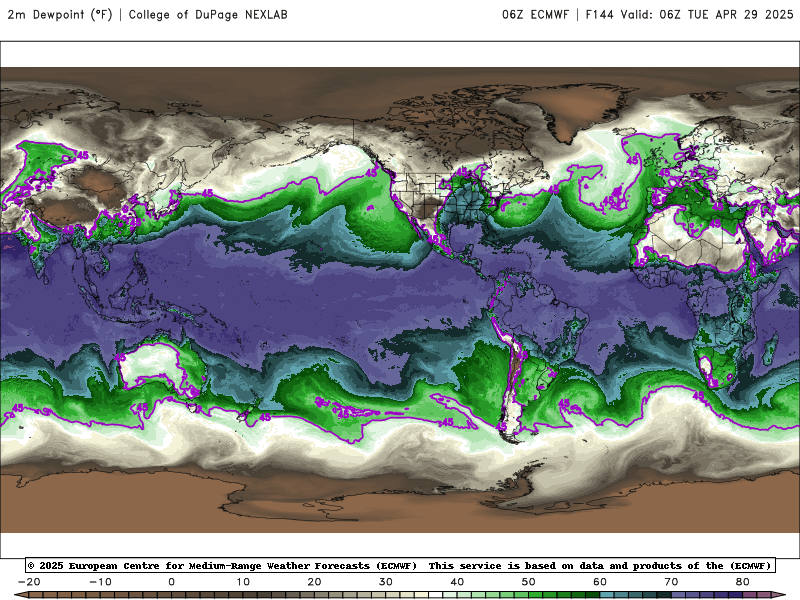Click the '2m Dewpoint (°F)' title text
This screenshot has width=800, height=600.
click(60, 14)
